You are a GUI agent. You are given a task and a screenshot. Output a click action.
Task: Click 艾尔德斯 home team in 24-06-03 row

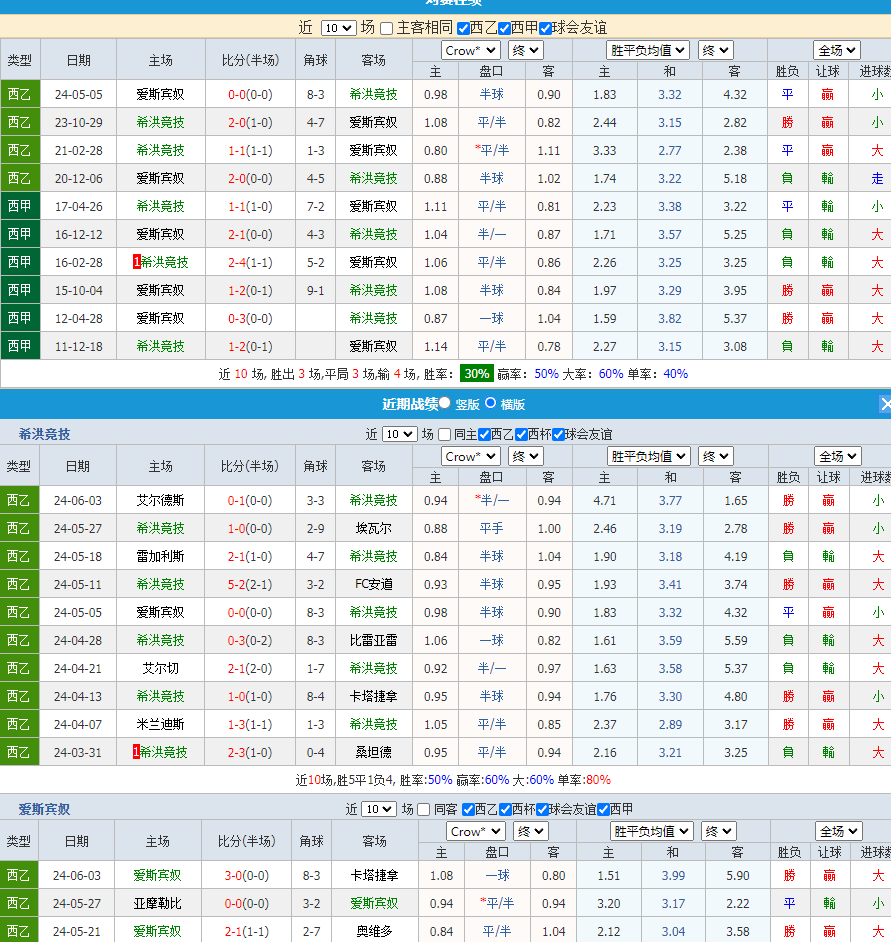160,500
